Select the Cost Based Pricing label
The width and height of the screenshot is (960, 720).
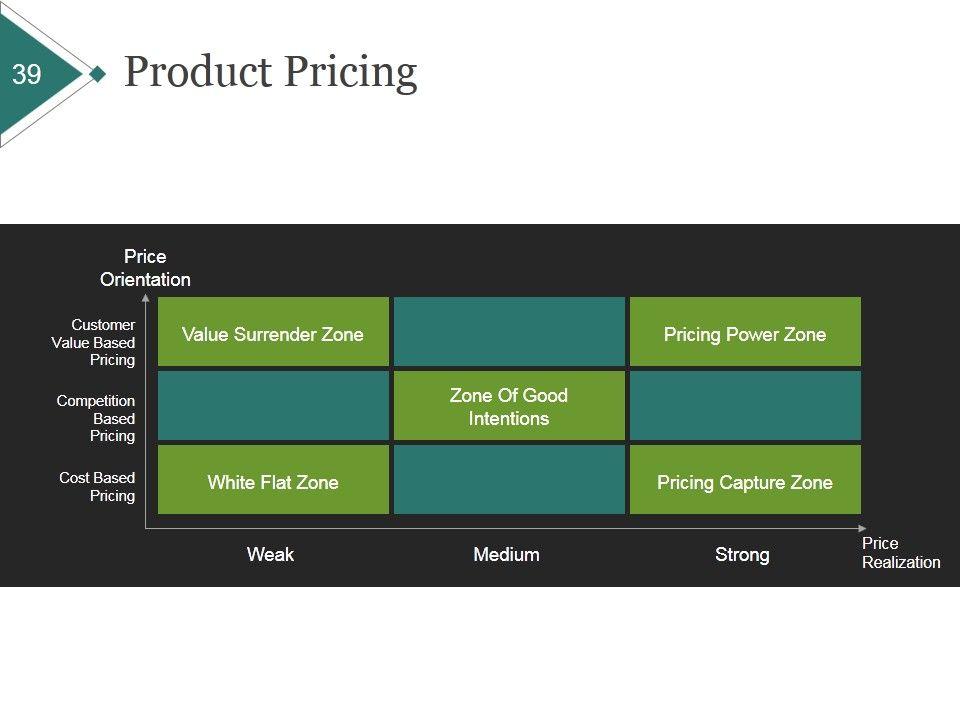tap(98, 487)
